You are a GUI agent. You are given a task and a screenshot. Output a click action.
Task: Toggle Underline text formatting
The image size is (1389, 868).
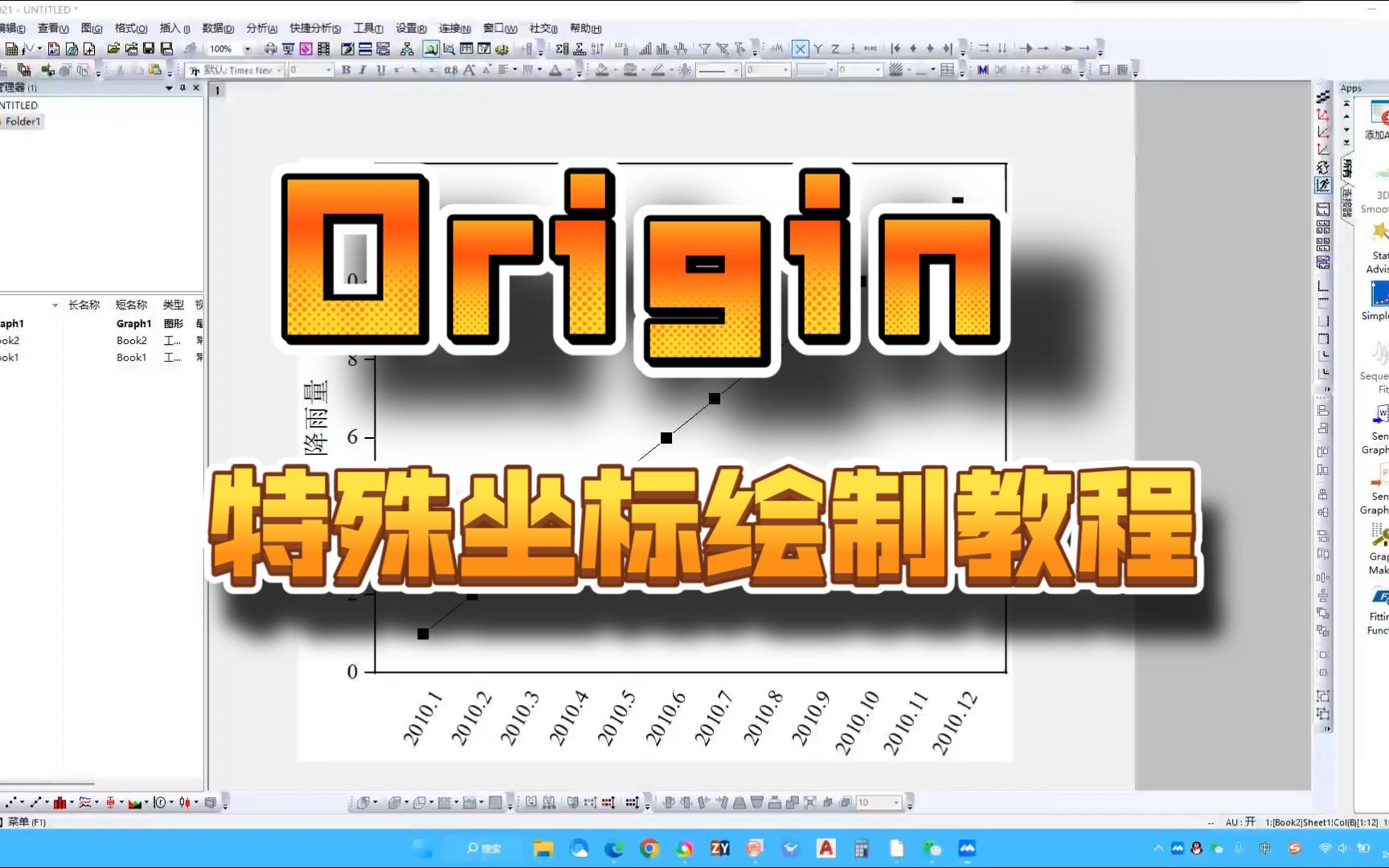pyautogui.click(x=381, y=70)
